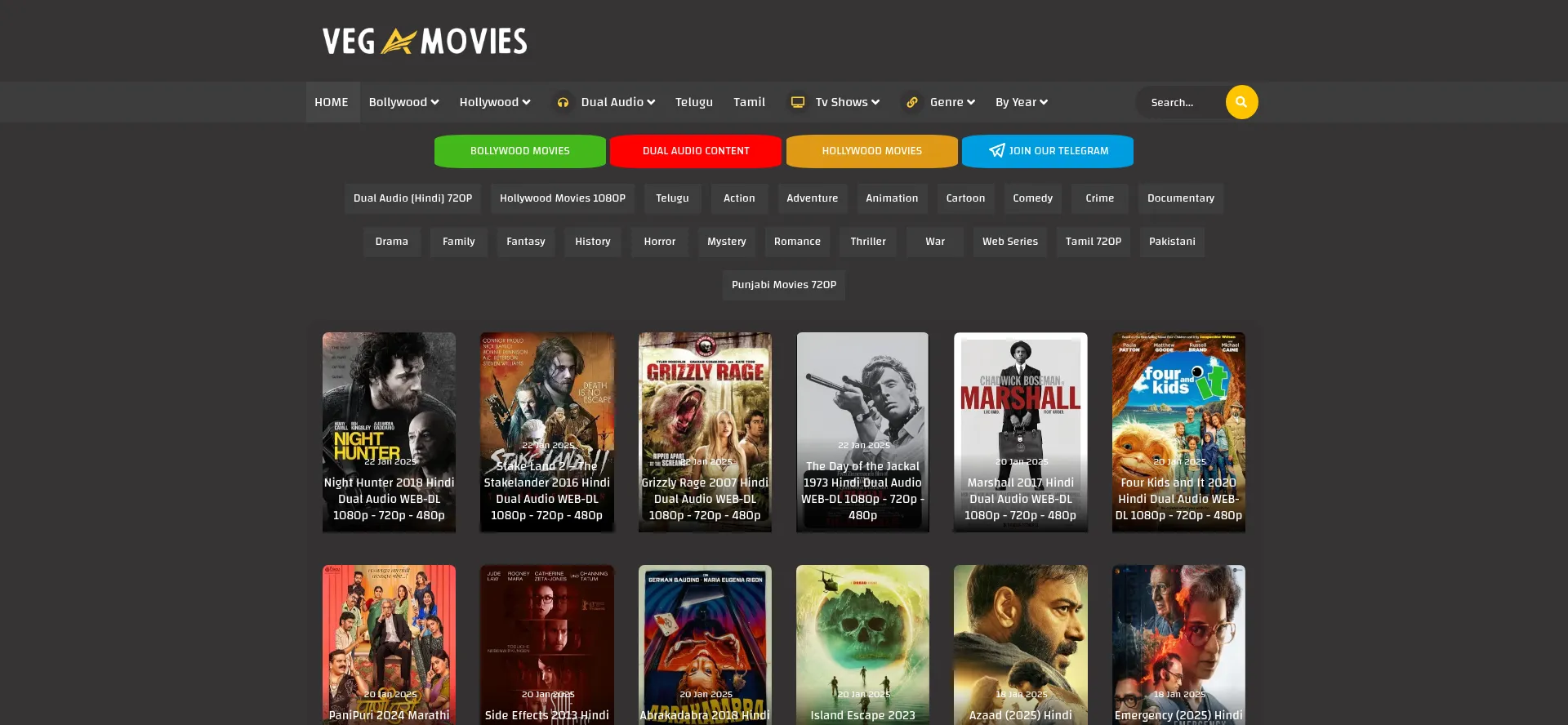Open the Mystery category tag

(727, 242)
